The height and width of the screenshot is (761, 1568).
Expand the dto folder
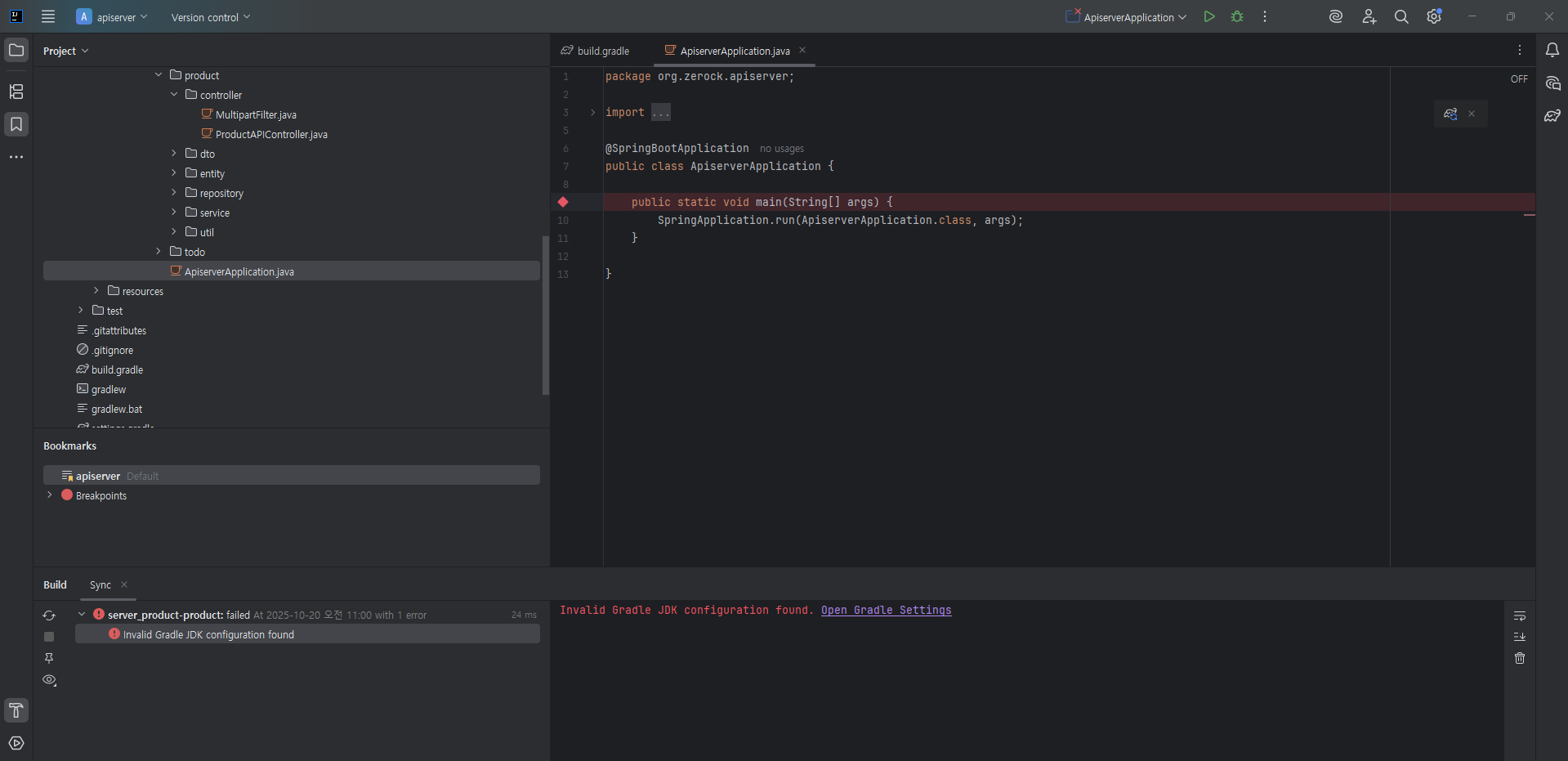(x=174, y=153)
